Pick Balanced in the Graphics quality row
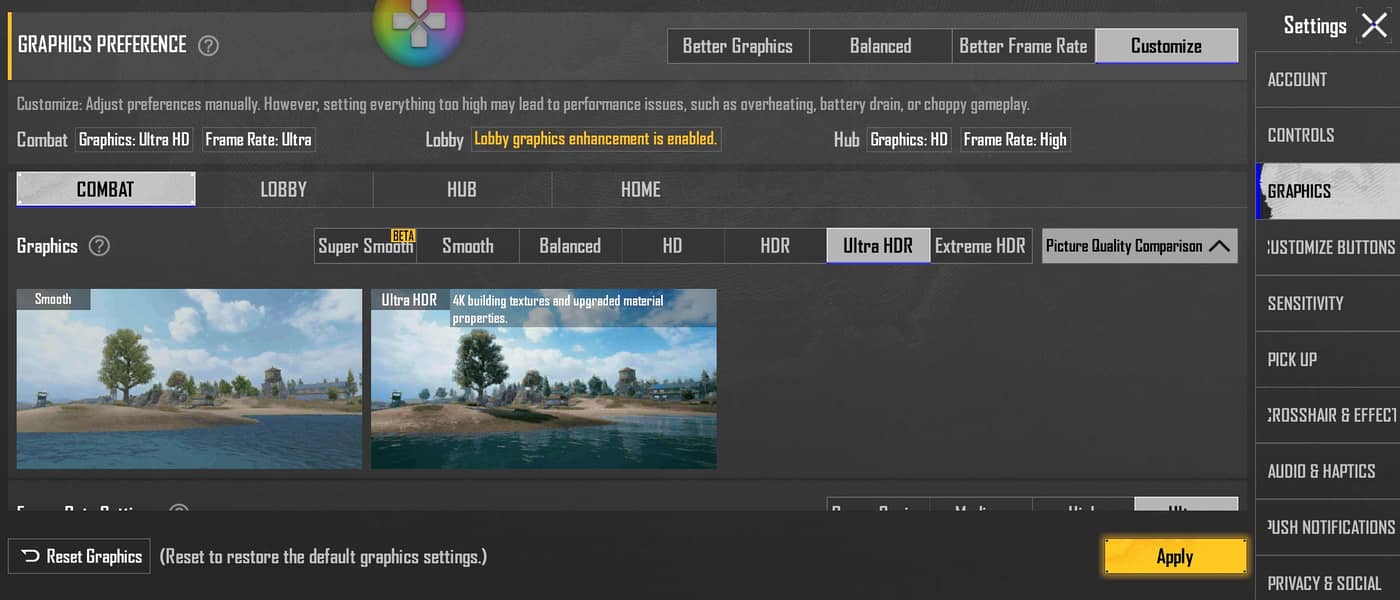Screen dimensions: 1400x600 (570, 246)
